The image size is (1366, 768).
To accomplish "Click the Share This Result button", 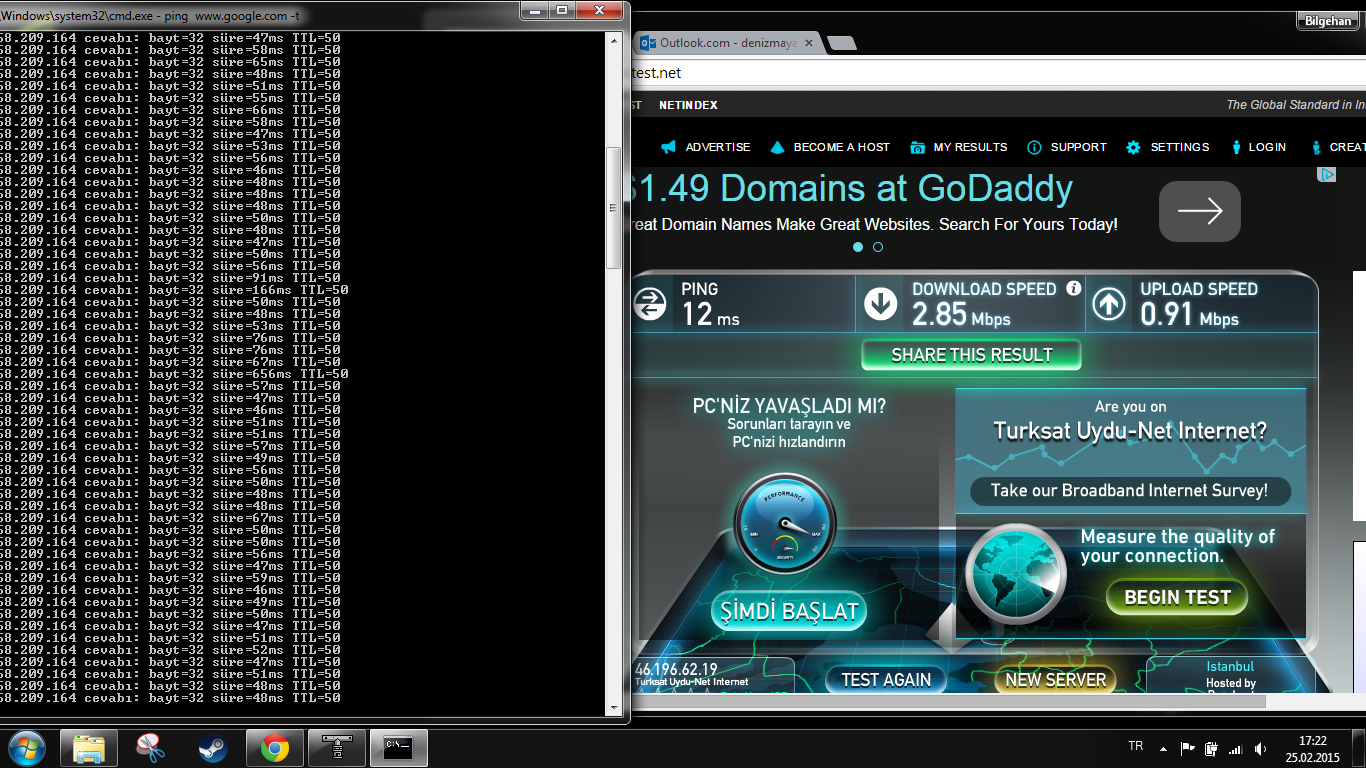I will [971, 355].
